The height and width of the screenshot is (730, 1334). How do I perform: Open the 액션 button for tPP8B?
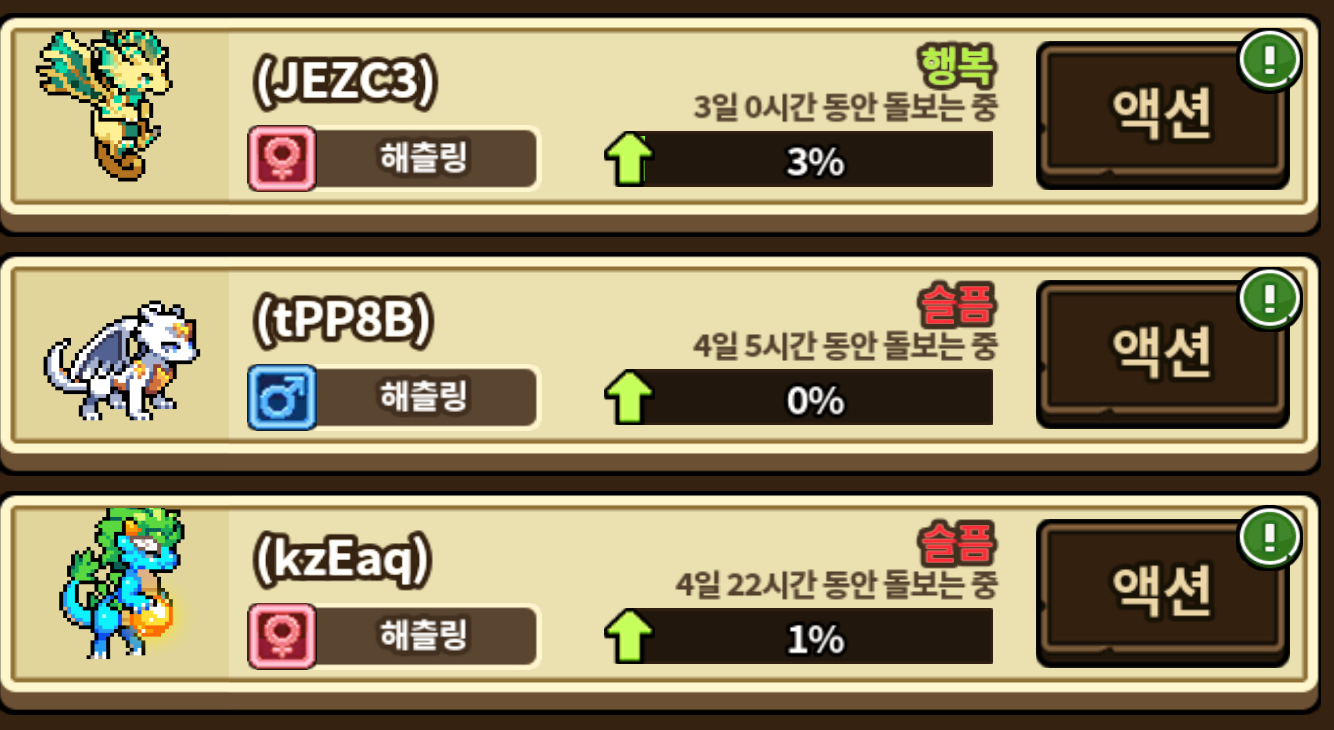point(1162,354)
